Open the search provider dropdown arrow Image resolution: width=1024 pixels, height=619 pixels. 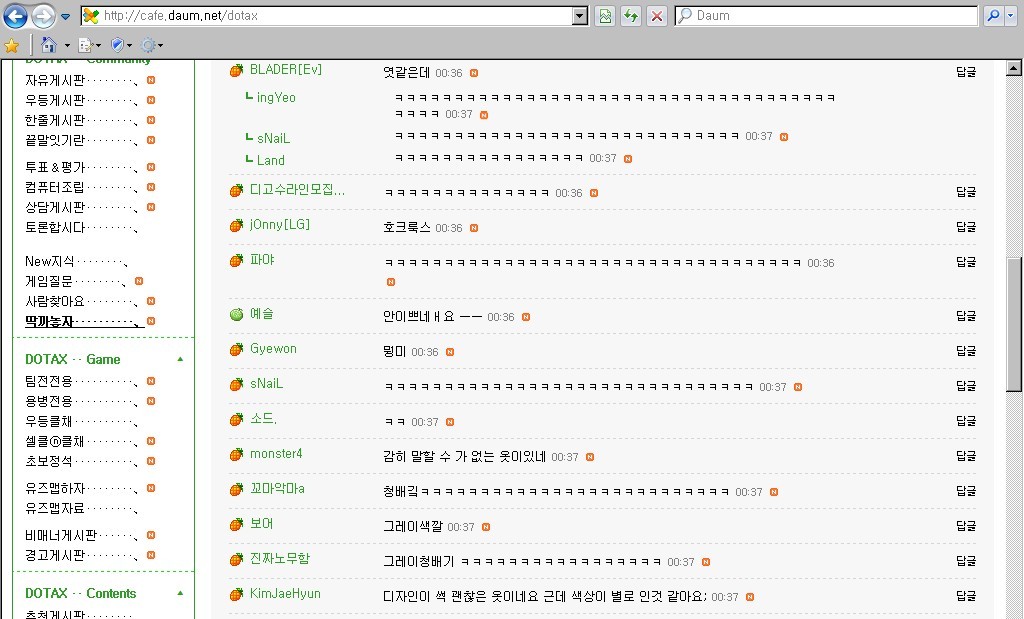click(1012, 16)
